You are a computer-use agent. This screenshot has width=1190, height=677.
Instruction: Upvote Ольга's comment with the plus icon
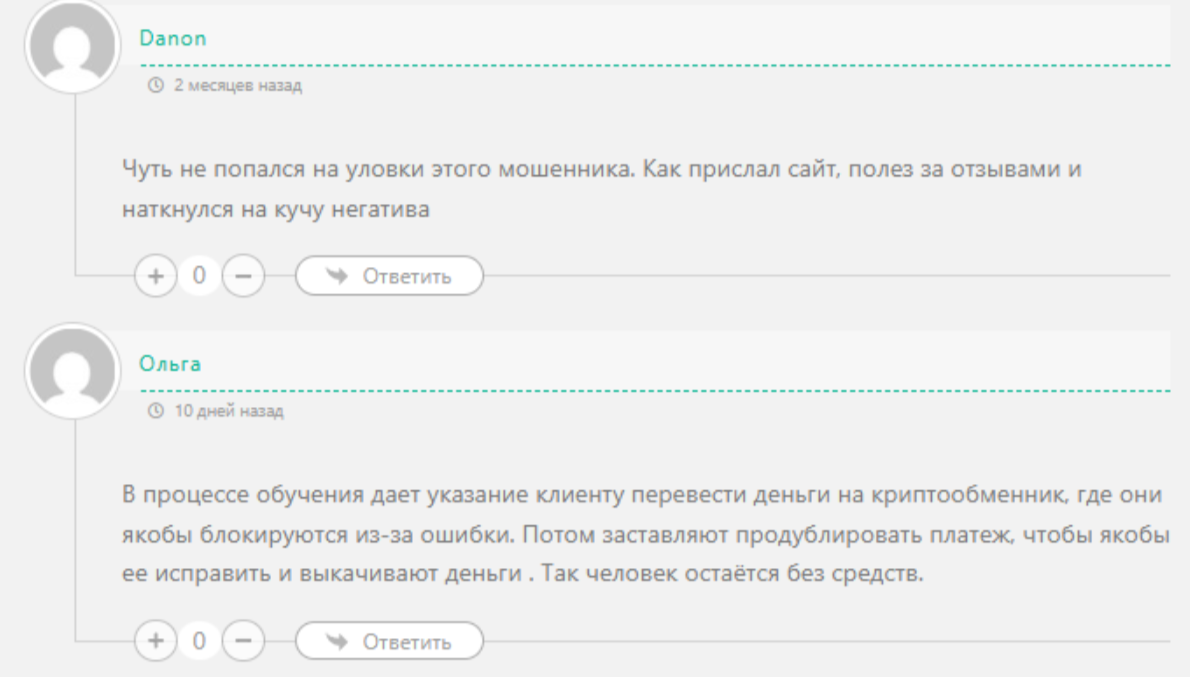click(156, 641)
